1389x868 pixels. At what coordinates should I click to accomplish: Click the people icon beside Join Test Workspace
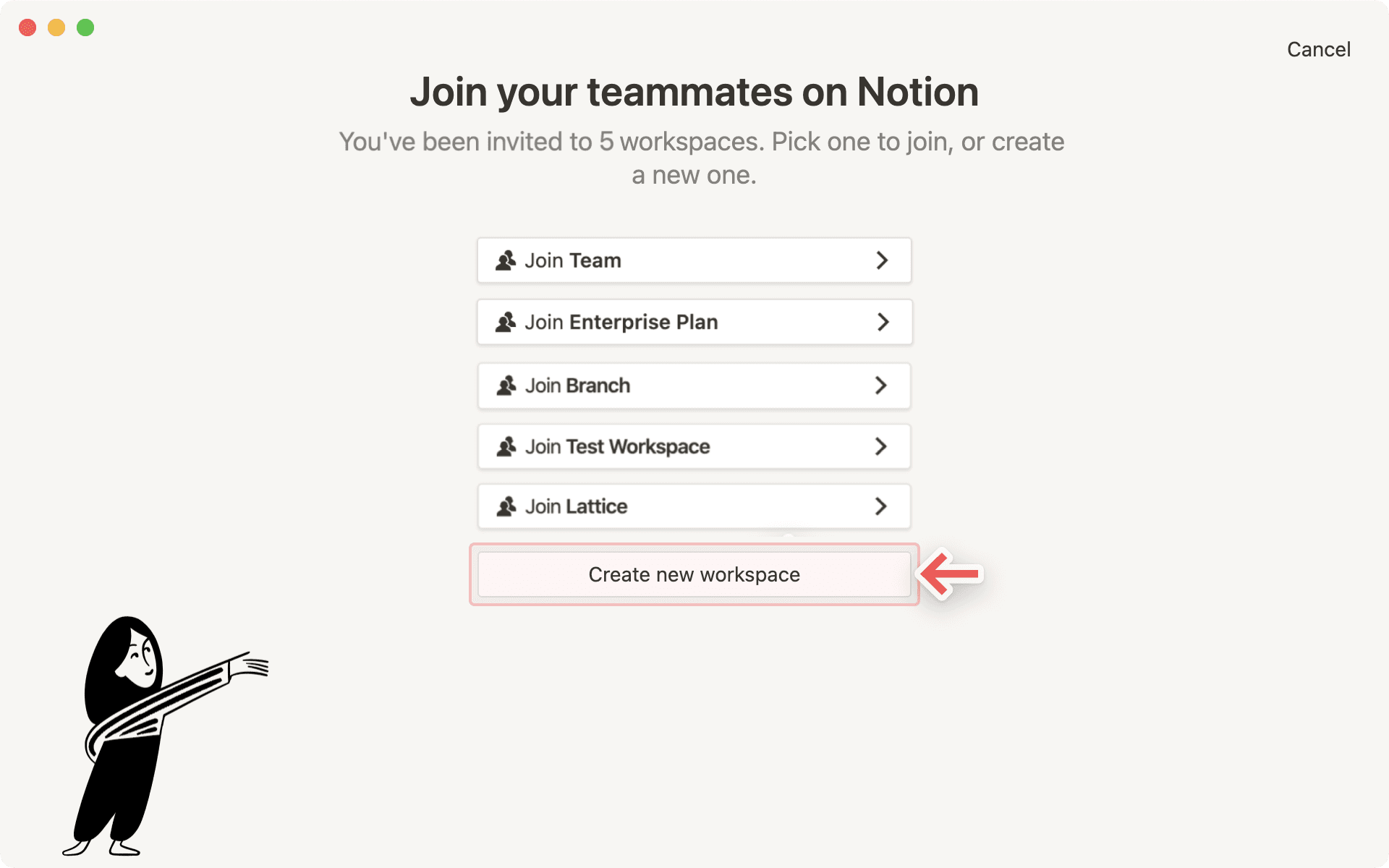(506, 446)
